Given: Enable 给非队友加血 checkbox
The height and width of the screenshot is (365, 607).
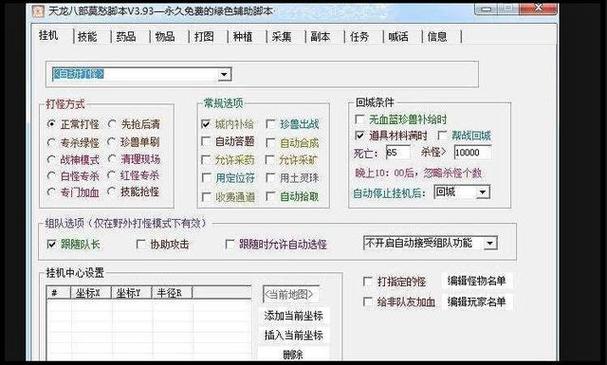Looking at the screenshot, I should click(367, 302).
